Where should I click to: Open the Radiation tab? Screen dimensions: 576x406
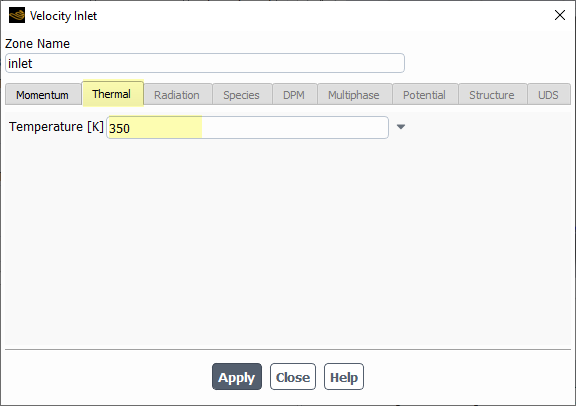pyautogui.click(x=178, y=95)
